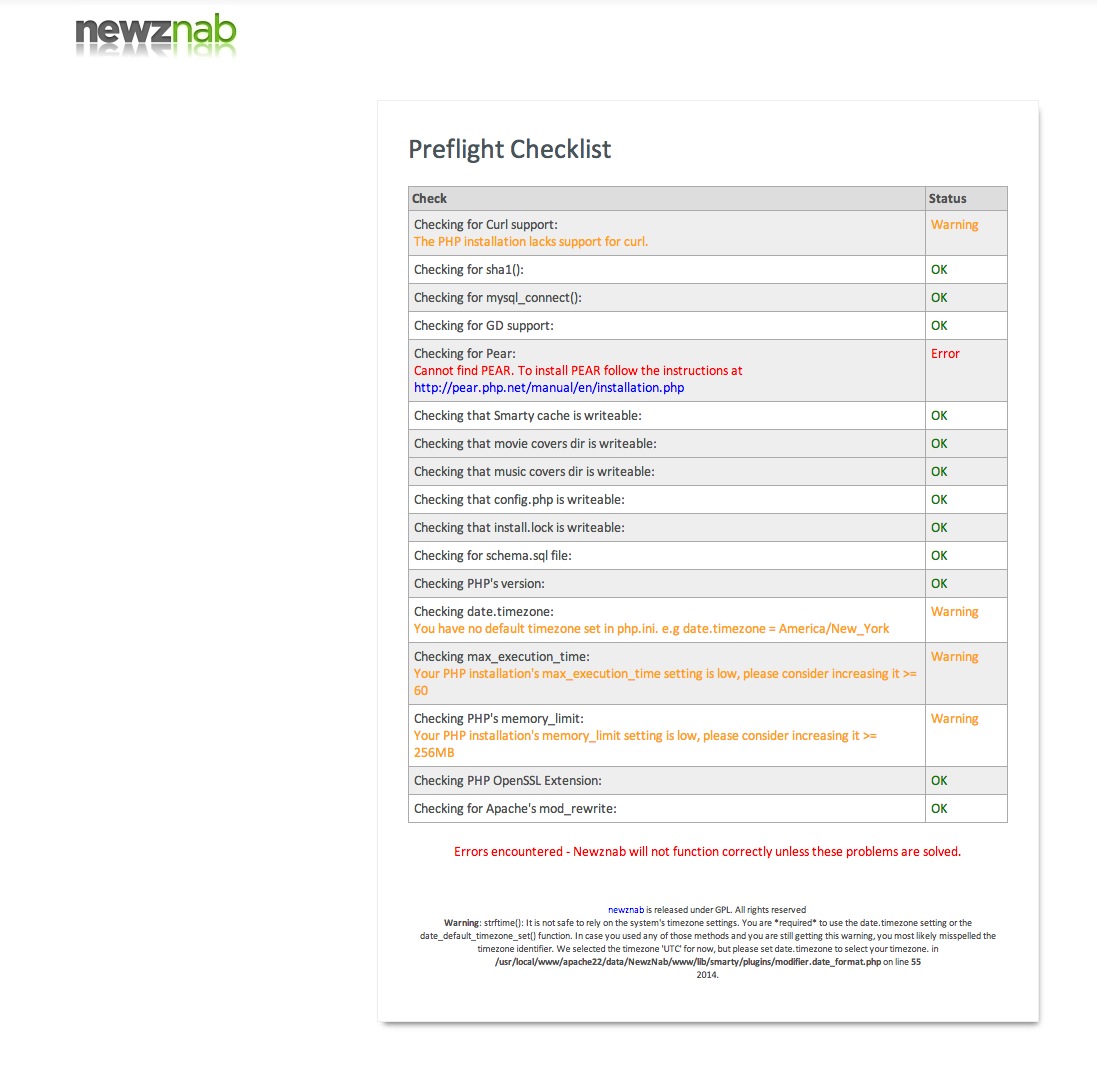
Task: Select the max_execution_time low setting message
Action: point(665,682)
